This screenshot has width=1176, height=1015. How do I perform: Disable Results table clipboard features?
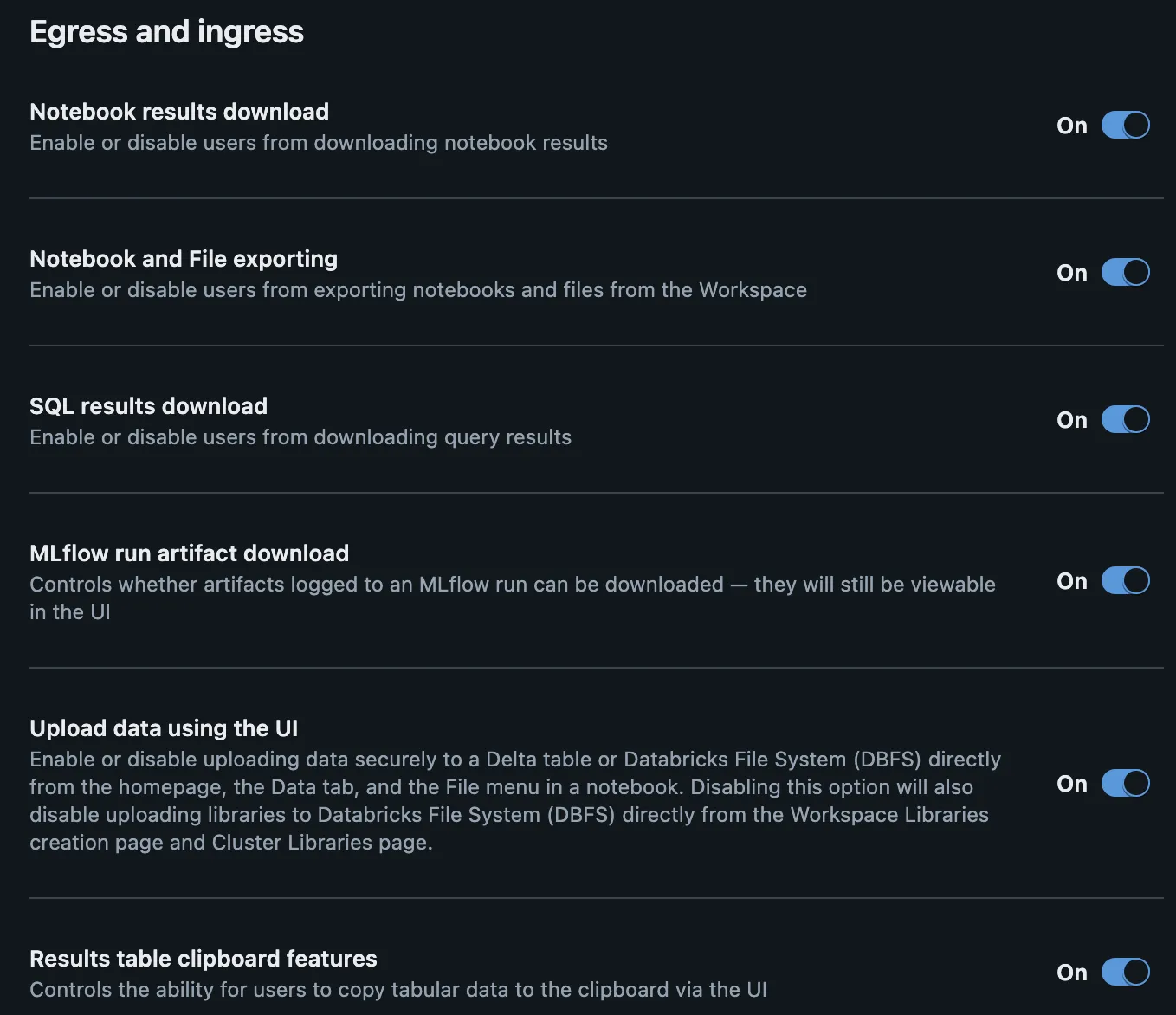pyautogui.click(x=1126, y=972)
